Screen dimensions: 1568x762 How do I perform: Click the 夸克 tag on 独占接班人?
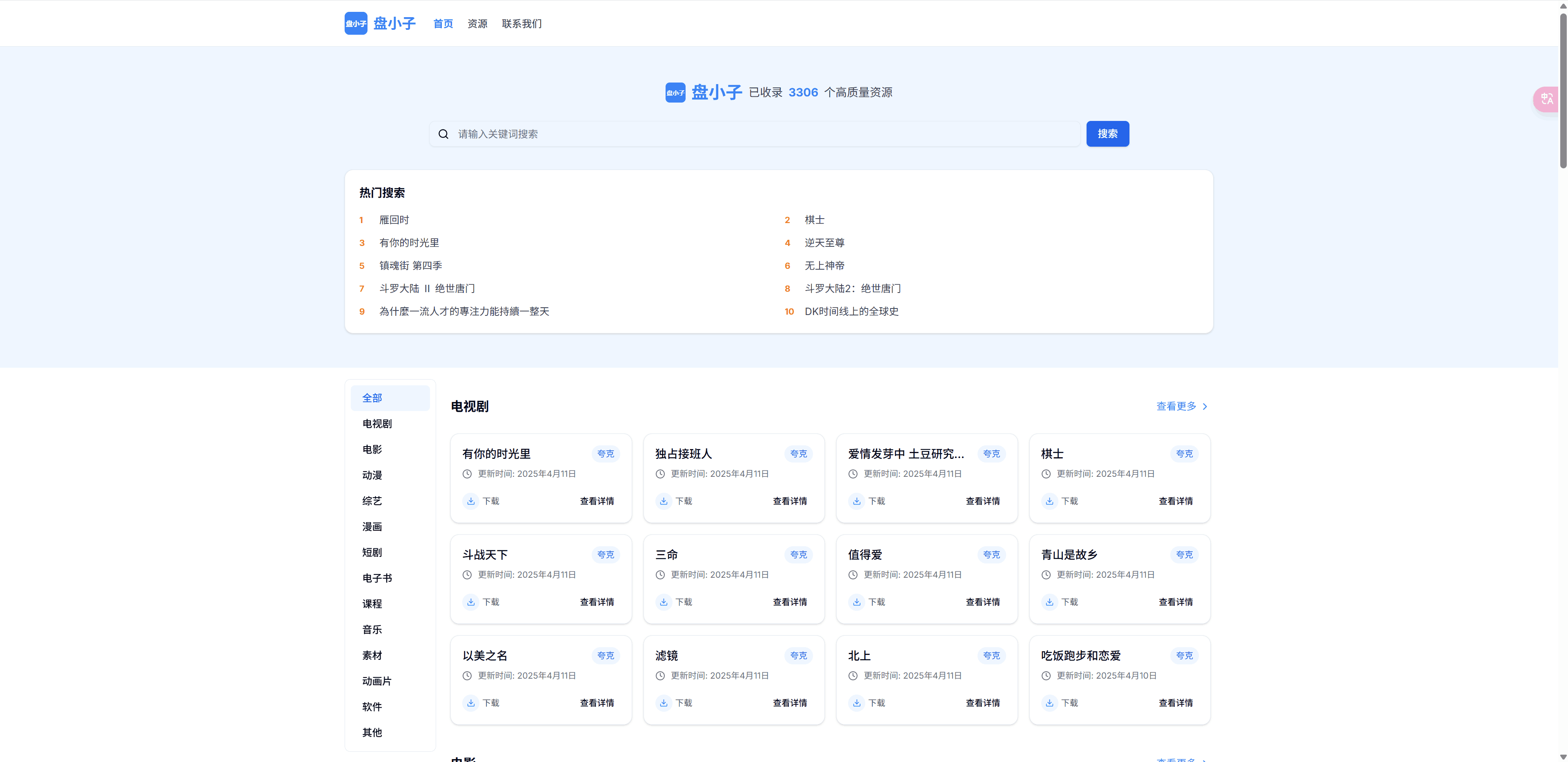click(x=798, y=454)
